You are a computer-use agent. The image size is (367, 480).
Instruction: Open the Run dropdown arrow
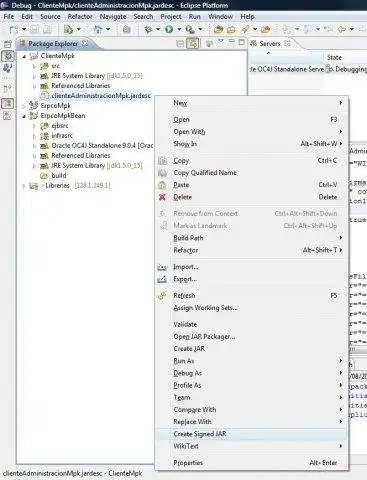[x=179, y=30]
